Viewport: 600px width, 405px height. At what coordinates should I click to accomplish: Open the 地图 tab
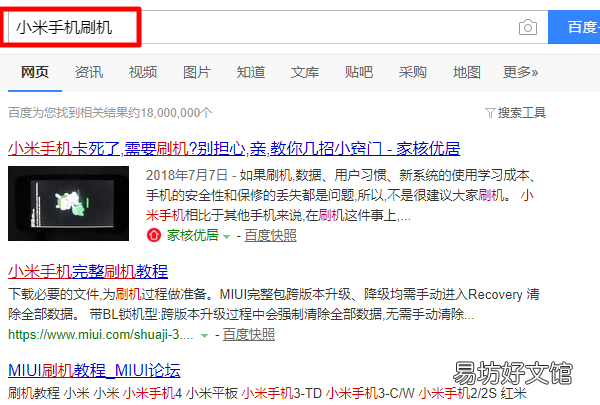pyautogui.click(x=466, y=72)
